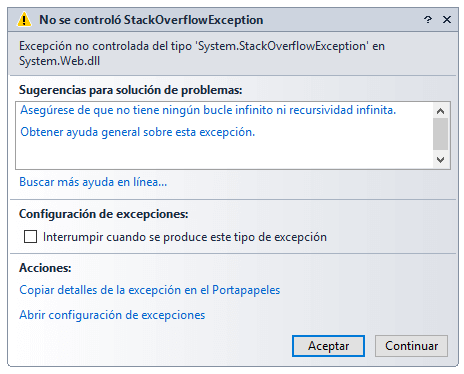Screen dimensions: 464x374
Task: Click the suggestions list scrollbar thumb
Action: click(440, 134)
